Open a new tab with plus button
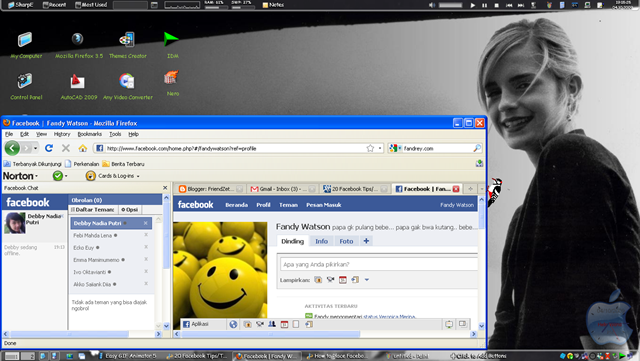The width and height of the screenshot is (640, 361). click(470, 189)
